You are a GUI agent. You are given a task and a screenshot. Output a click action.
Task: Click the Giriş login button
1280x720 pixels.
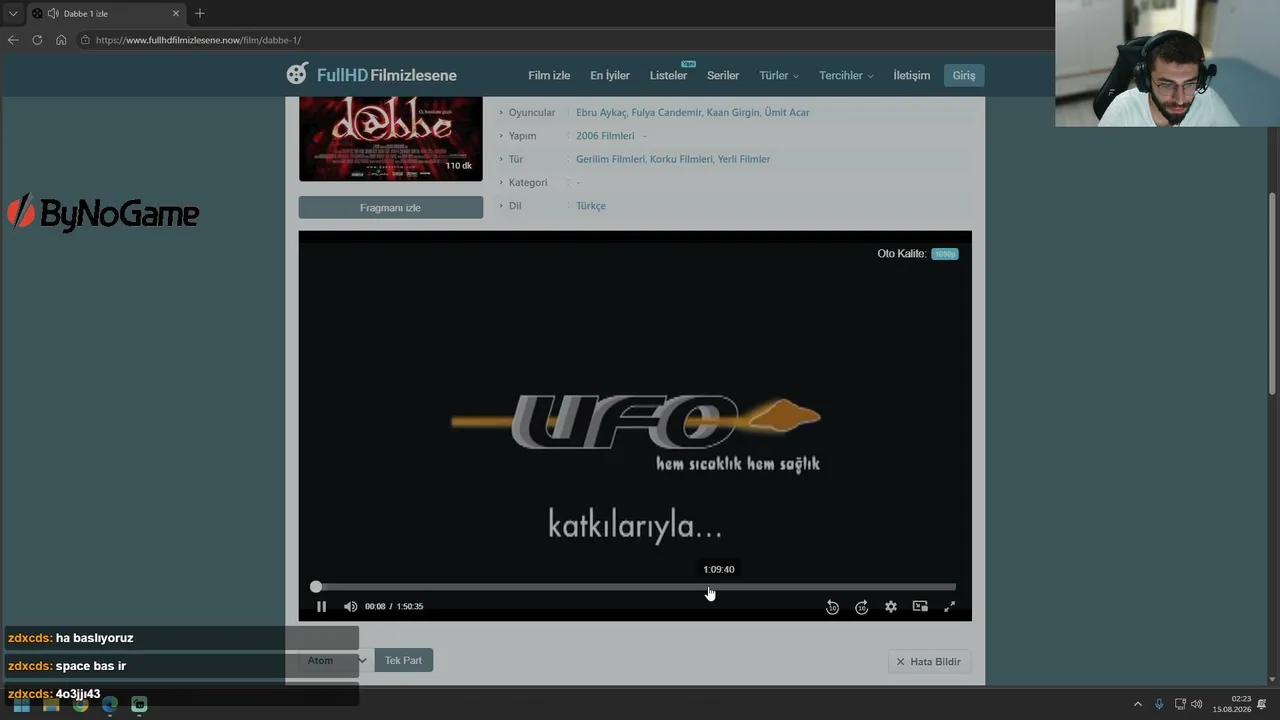click(964, 75)
